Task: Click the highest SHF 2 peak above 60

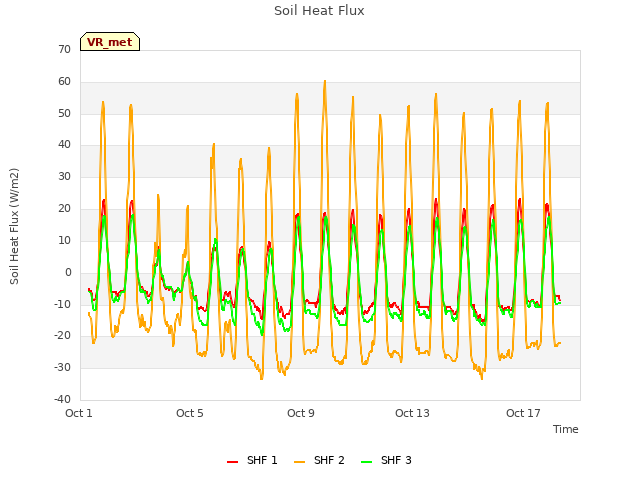Action: (325, 81)
